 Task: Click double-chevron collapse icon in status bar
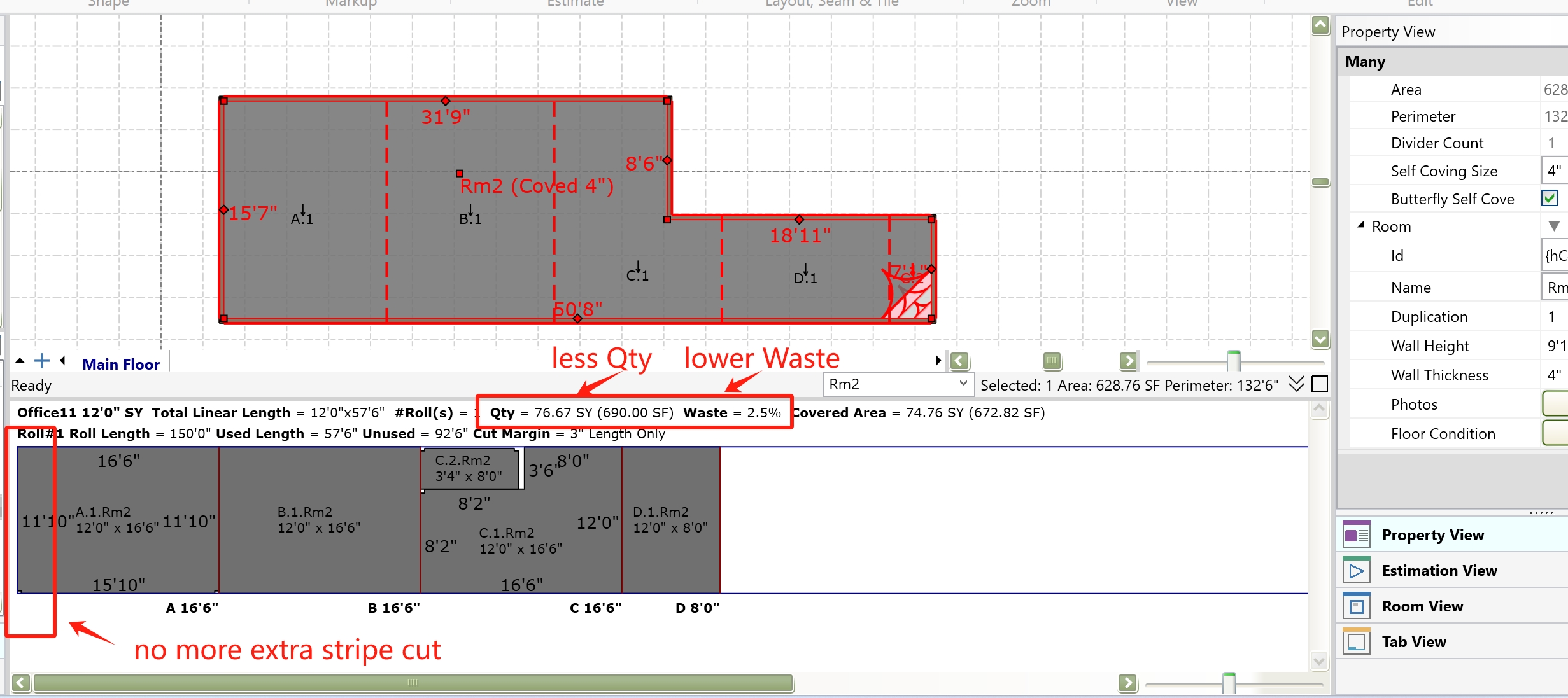click(1296, 384)
